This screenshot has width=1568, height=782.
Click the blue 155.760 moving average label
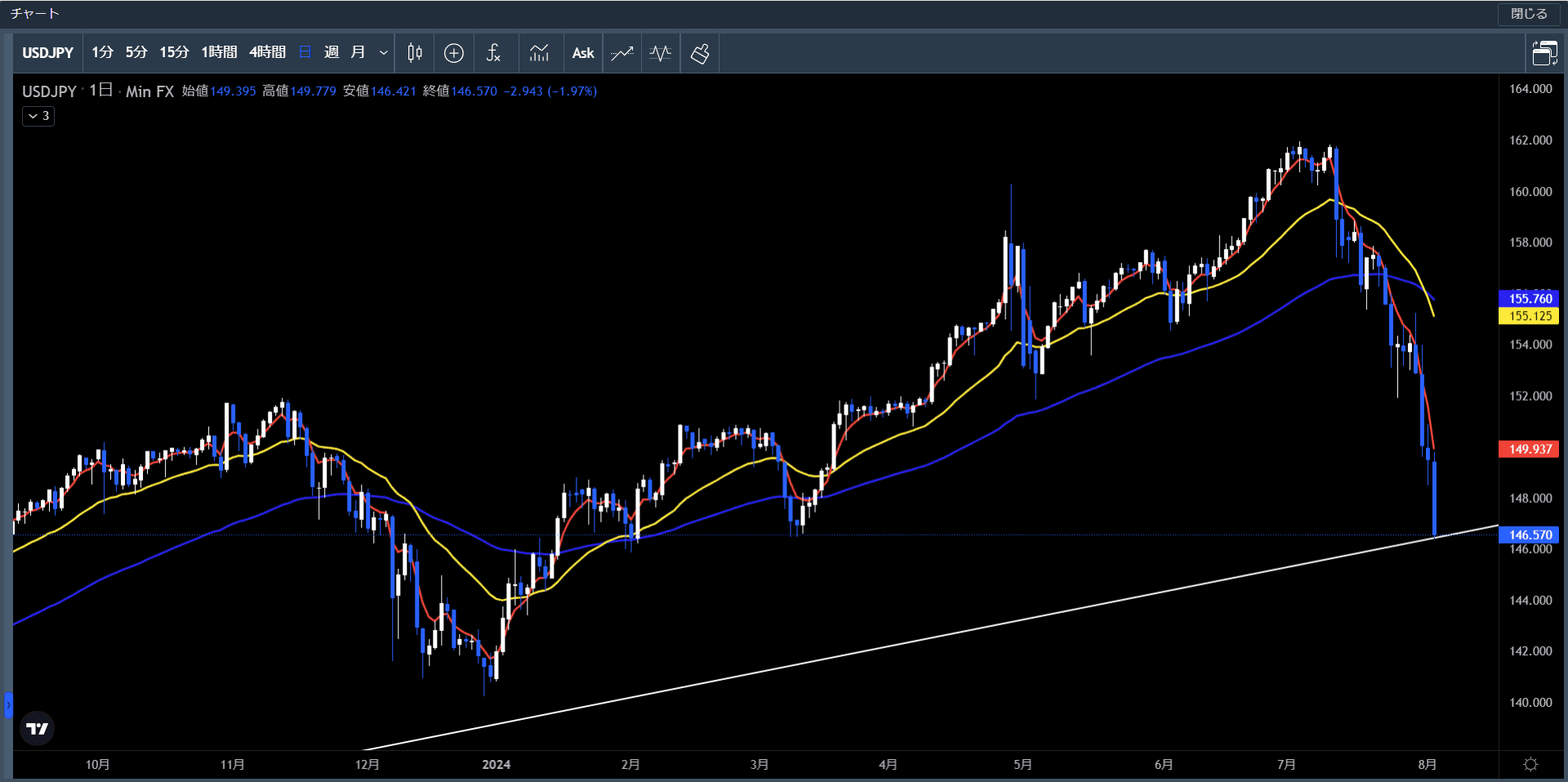tap(1530, 298)
